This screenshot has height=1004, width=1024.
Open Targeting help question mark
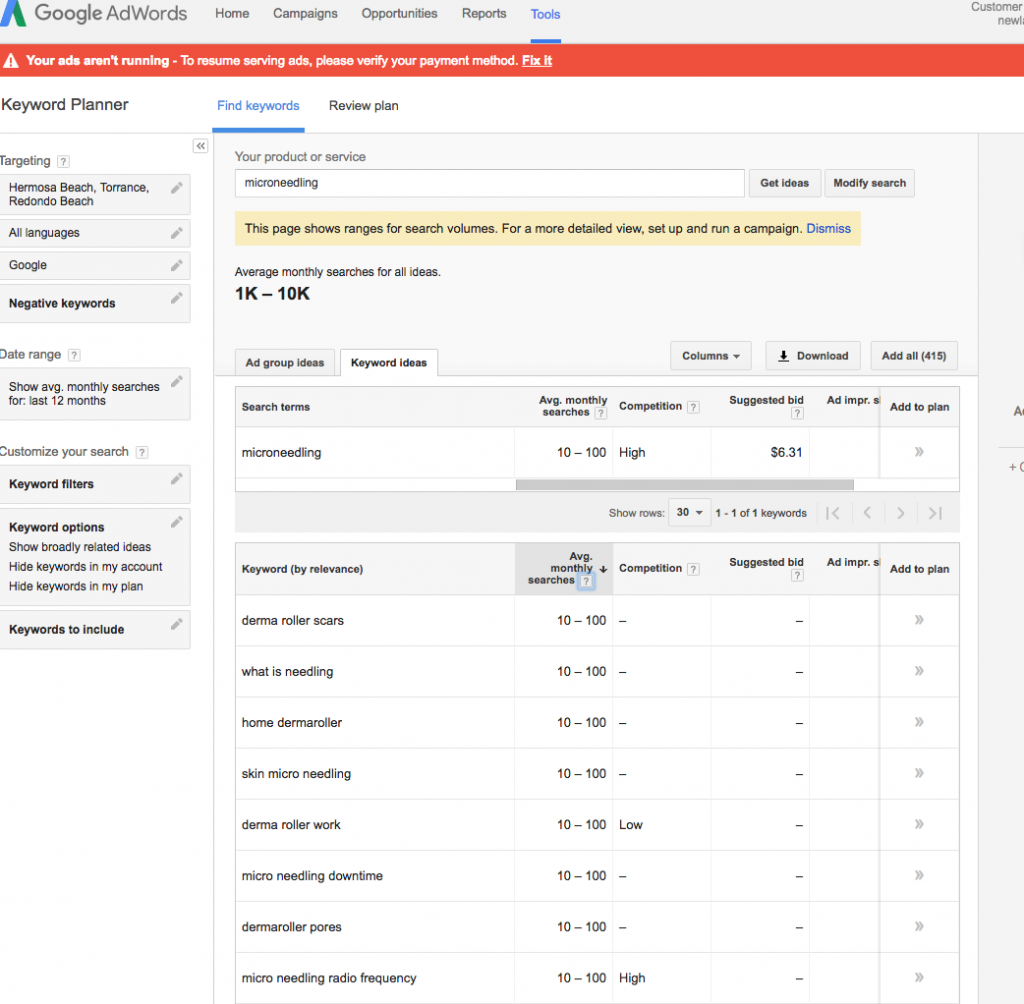tap(63, 161)
